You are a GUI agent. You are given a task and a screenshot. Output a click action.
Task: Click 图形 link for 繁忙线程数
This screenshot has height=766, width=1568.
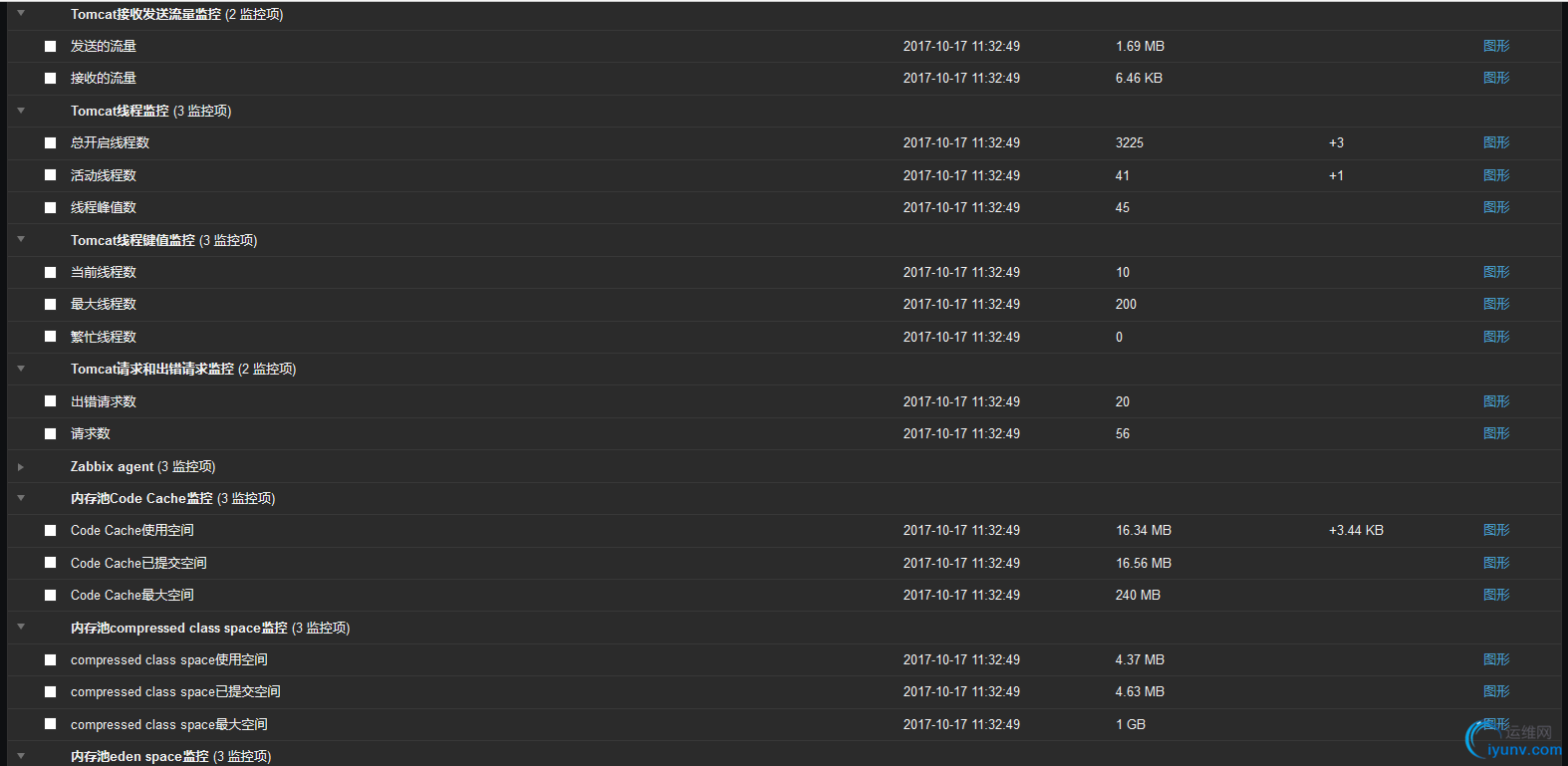pyautogui.click(x=1495, y=337)
